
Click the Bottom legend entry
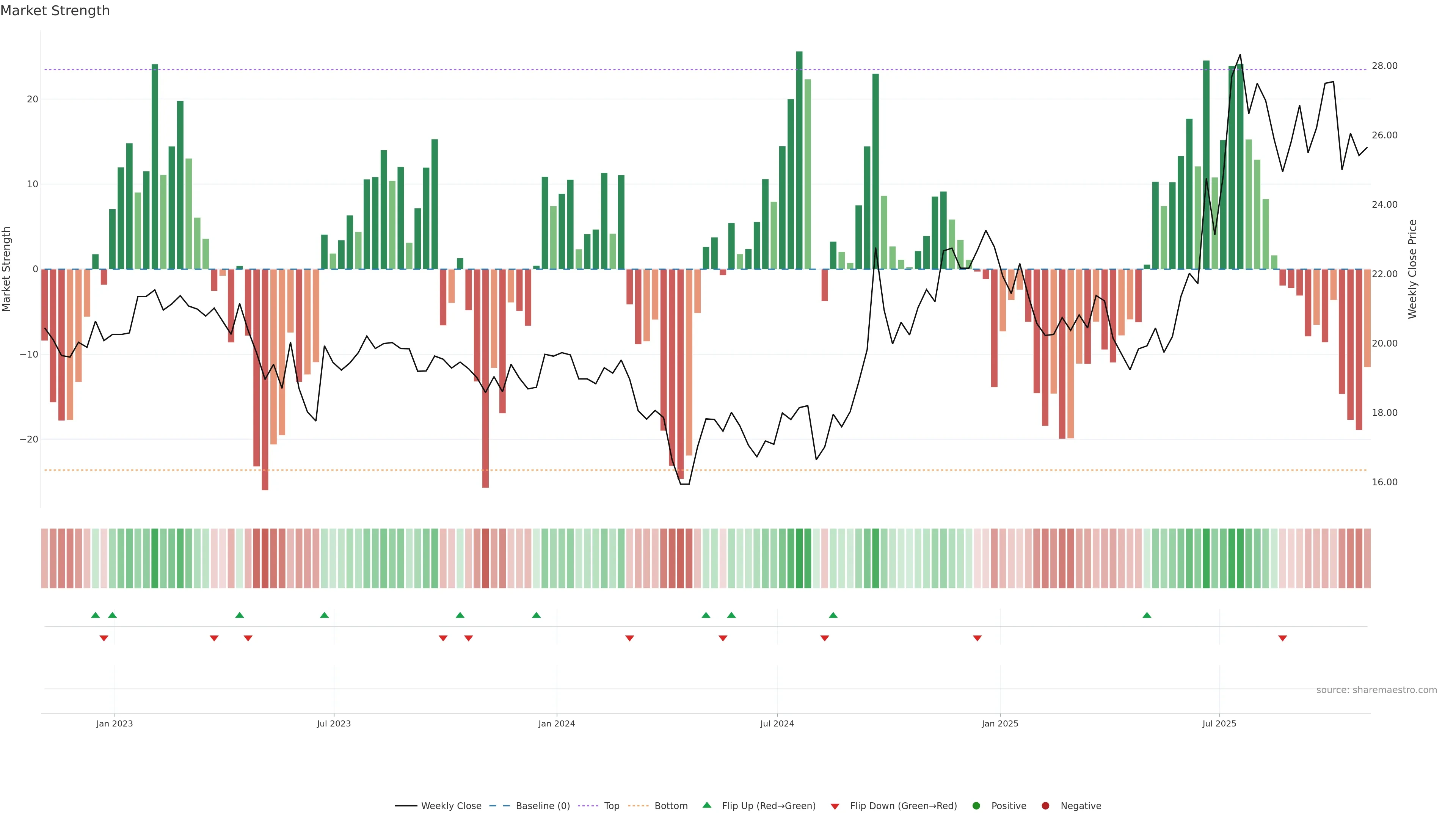[x=670, y=805]
